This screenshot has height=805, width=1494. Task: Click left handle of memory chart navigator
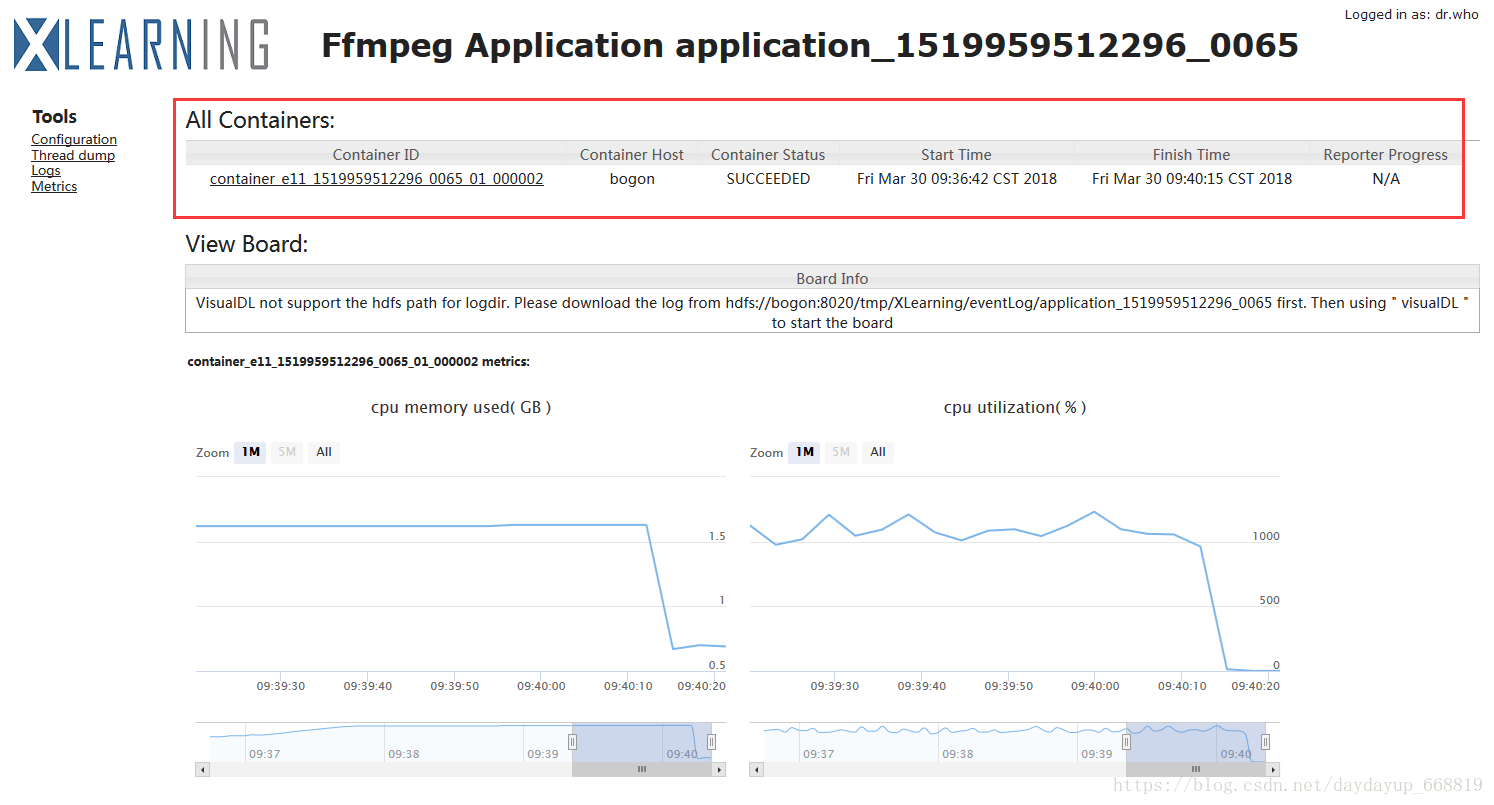573,741
